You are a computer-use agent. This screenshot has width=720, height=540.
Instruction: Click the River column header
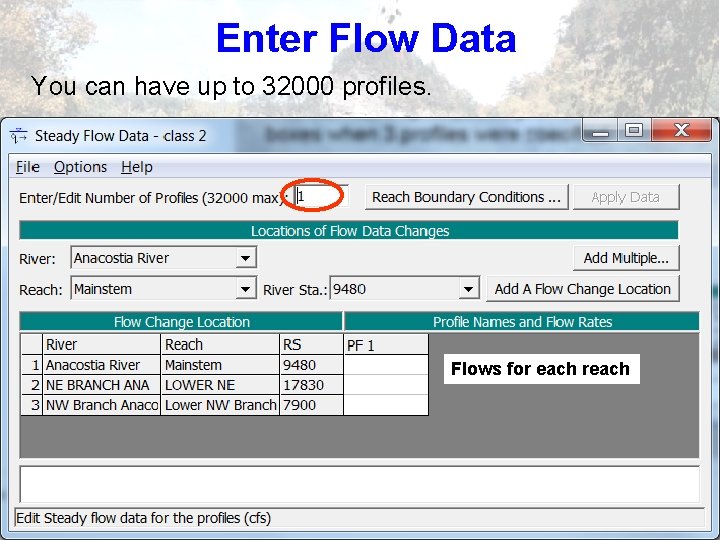point(101,344)
